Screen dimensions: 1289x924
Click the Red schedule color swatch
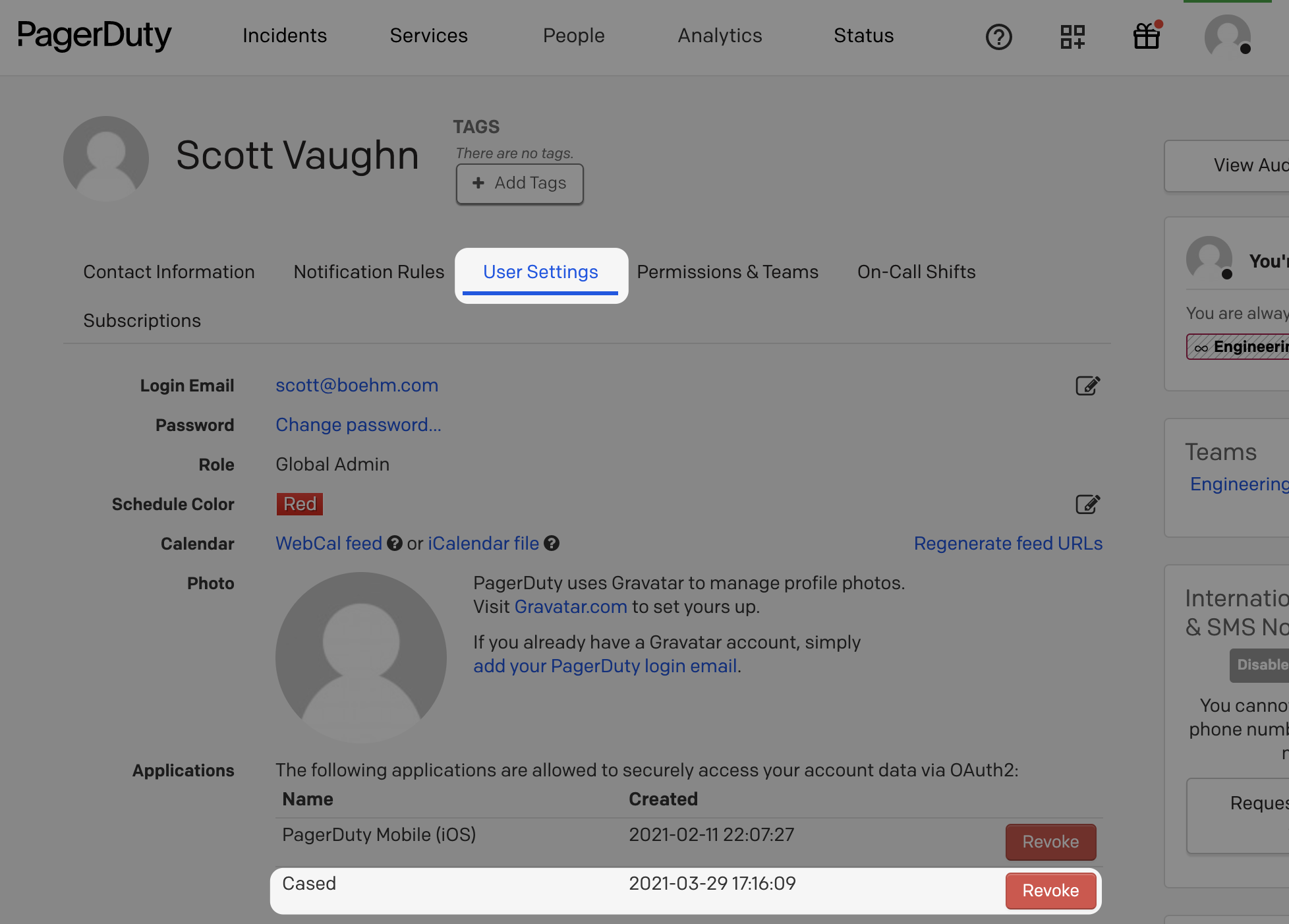pos(299,504)
